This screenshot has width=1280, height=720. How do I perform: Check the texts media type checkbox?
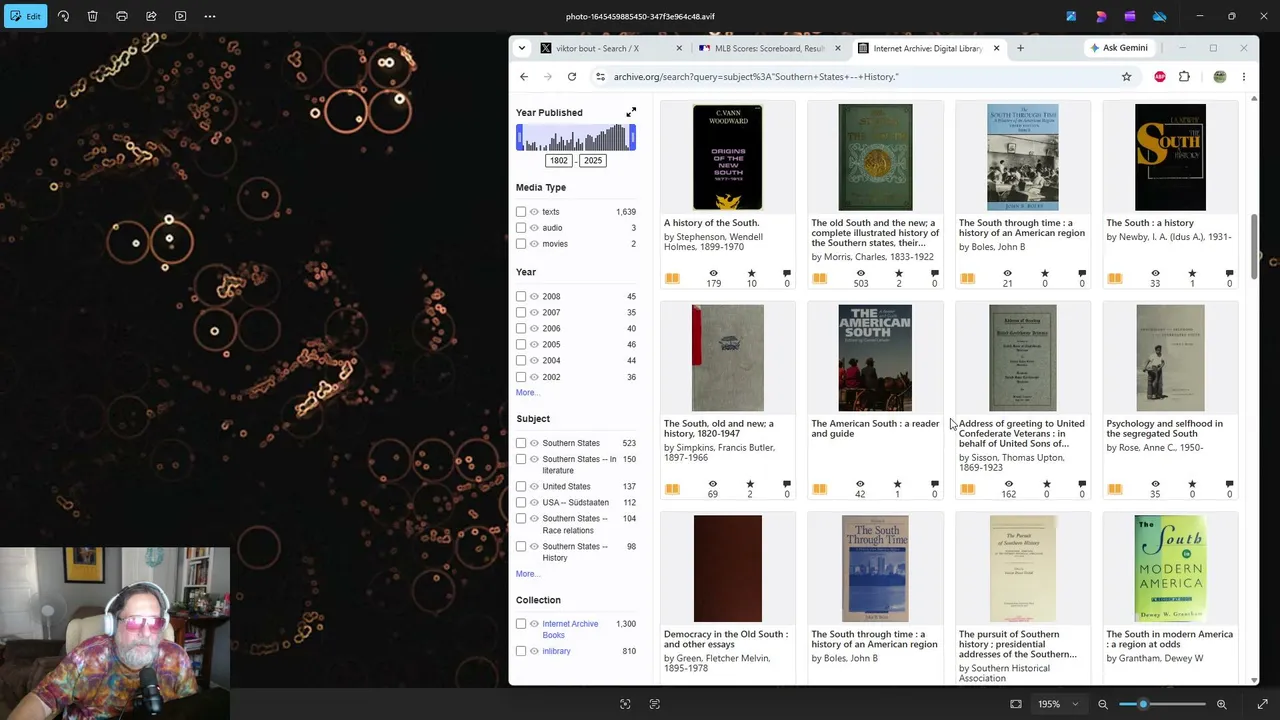click(521, 212)
